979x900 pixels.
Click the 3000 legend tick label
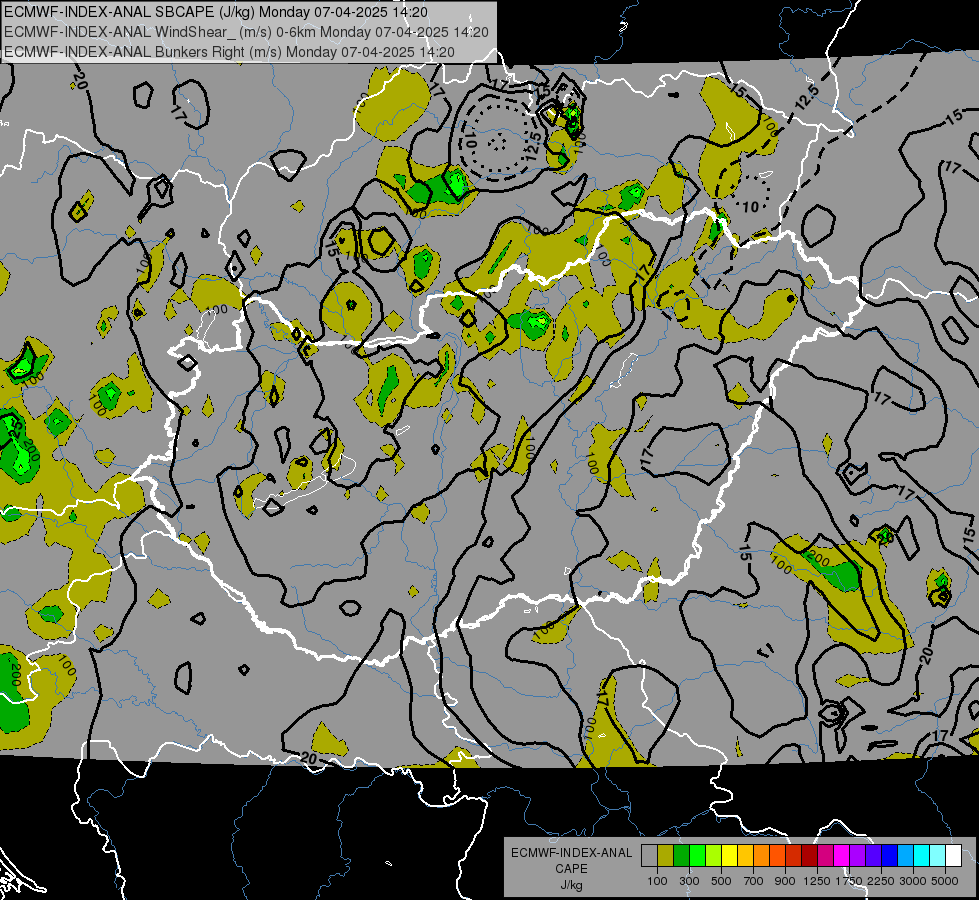913,881
